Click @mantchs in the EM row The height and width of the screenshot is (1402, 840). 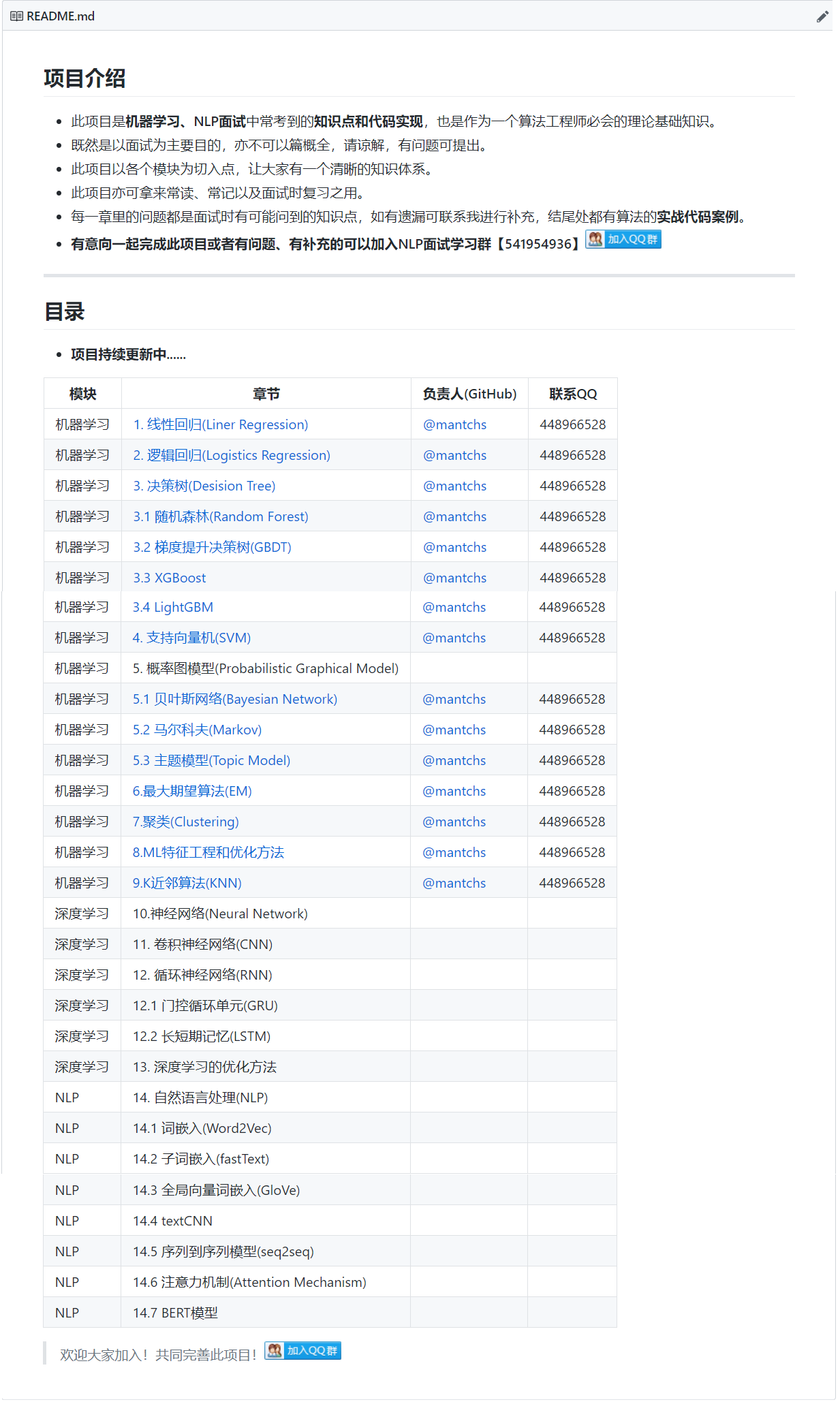click(x=454, y=791)
